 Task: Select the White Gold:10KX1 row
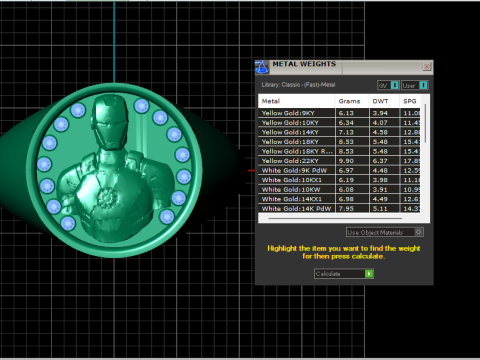click(339, 180)
